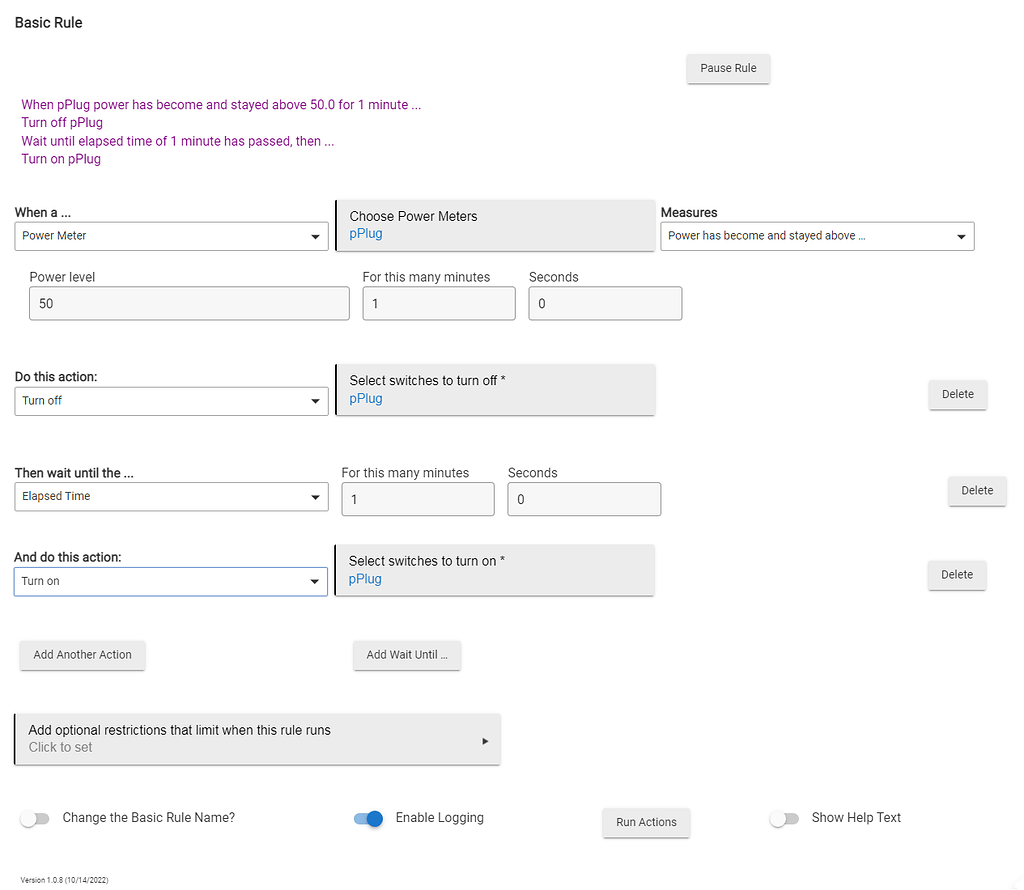Click the Add Wait Until button
The height and width of the screenshot is (890, 1024).
[x=406, y=655]
